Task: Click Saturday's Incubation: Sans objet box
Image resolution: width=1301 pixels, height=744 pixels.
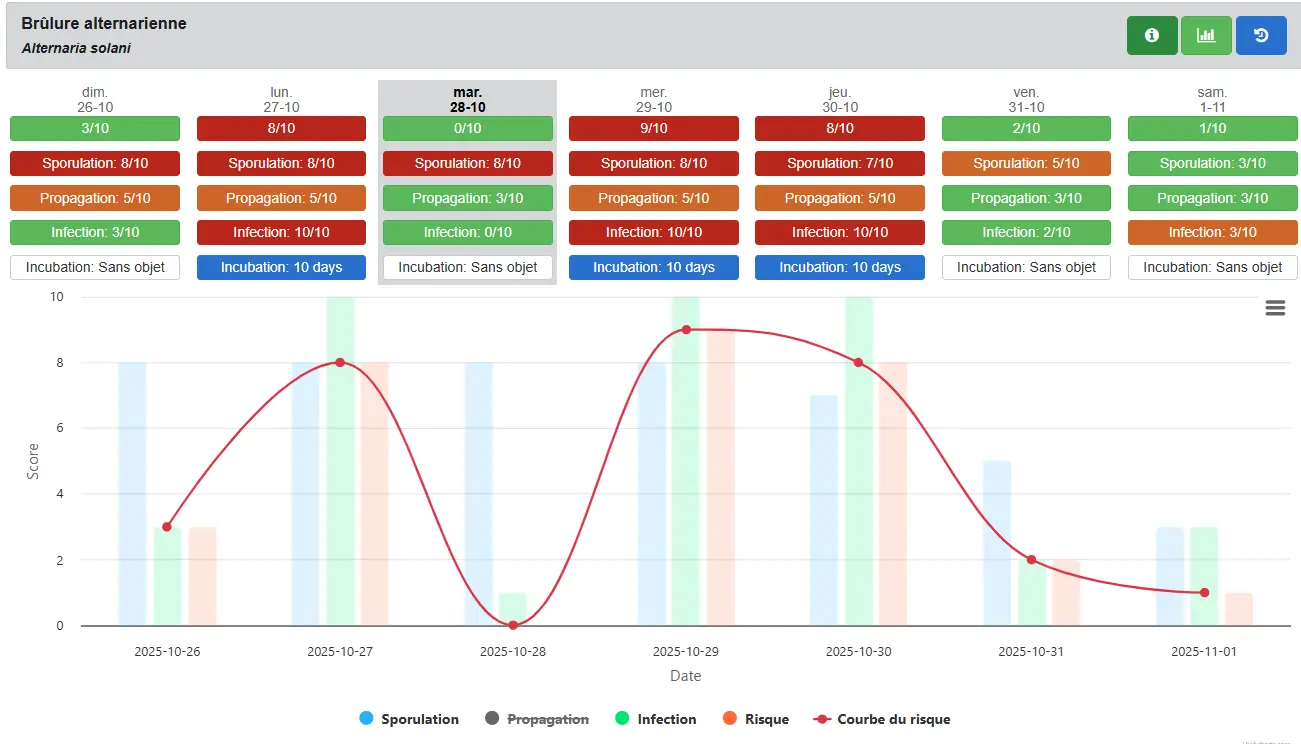Action: click(1212, 268)
